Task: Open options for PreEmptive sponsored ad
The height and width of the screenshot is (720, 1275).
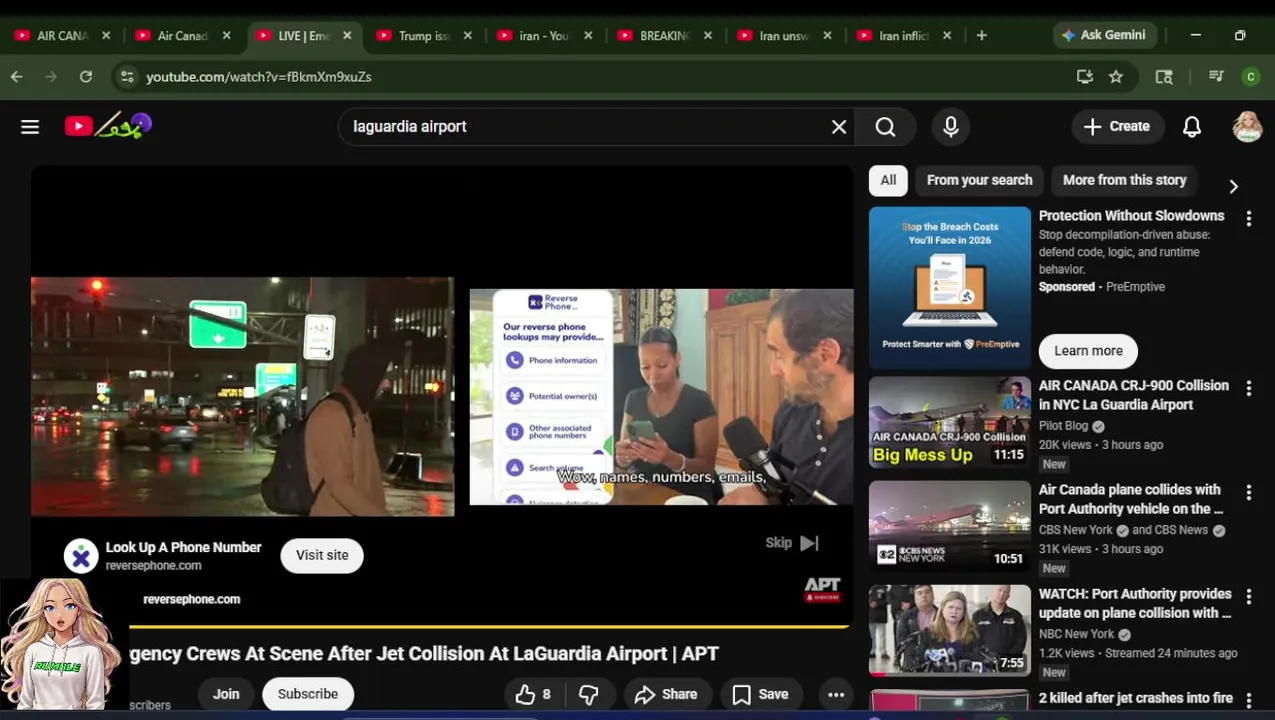Action: click(1248, 217)
